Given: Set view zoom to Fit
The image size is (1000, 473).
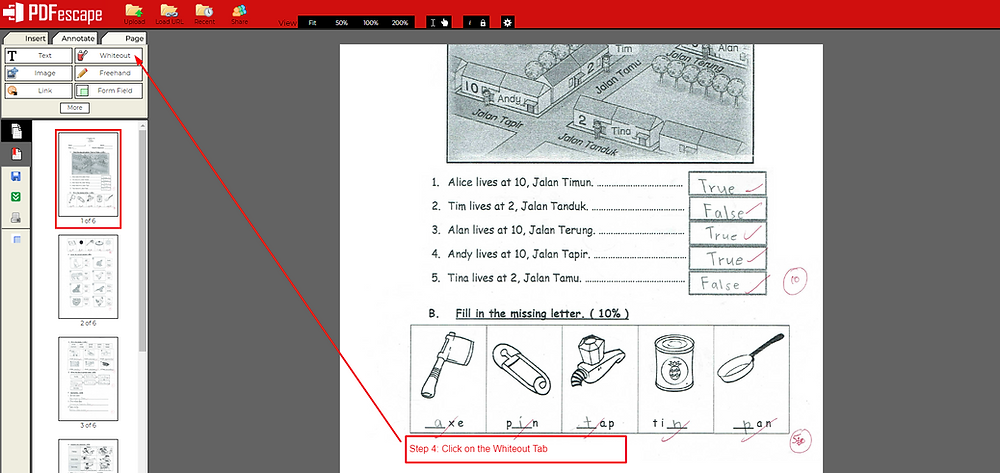Looking at the screenshot, I should [x=312, y=22].
